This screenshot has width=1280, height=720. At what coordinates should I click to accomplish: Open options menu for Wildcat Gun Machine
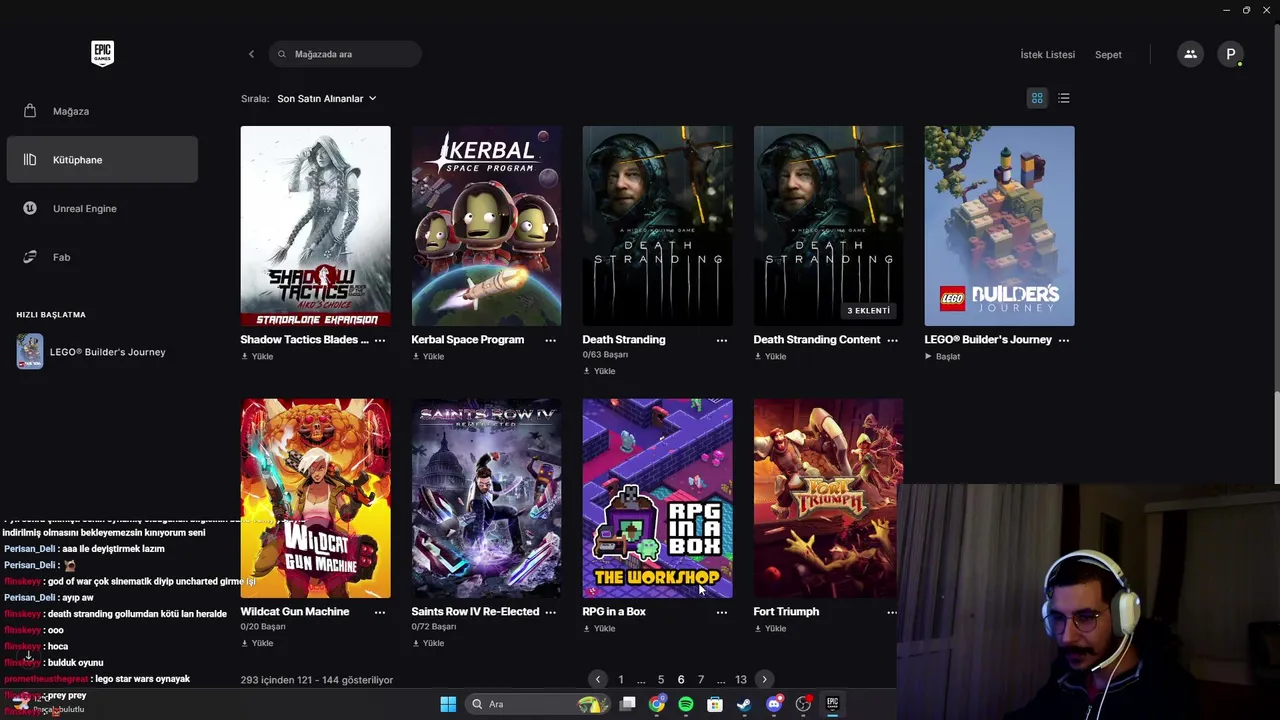[x=380, y=612]
